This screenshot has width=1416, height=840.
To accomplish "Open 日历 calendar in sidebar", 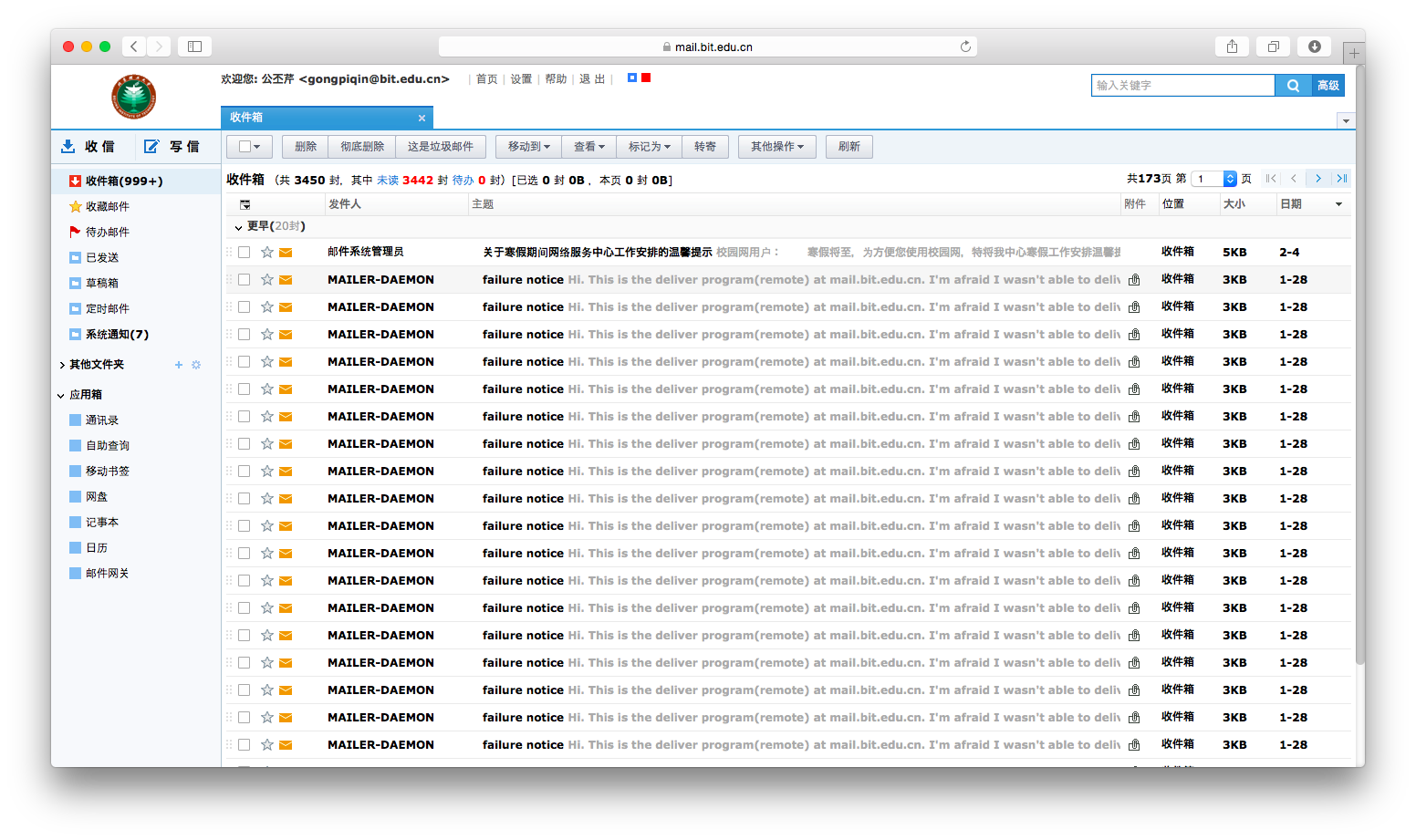I will (x=88, y=548).
